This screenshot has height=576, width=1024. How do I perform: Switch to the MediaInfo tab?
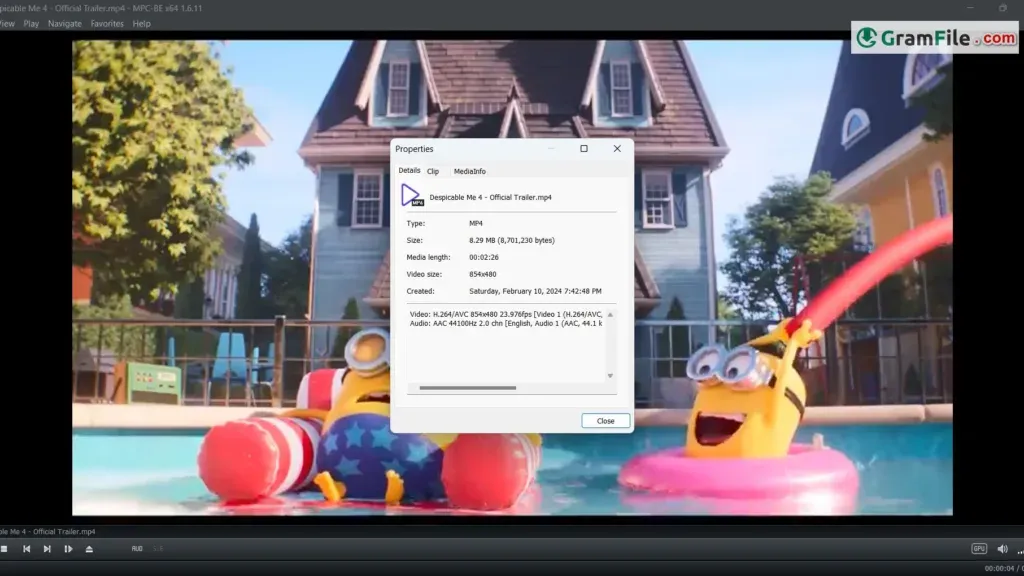pos(470,171)
